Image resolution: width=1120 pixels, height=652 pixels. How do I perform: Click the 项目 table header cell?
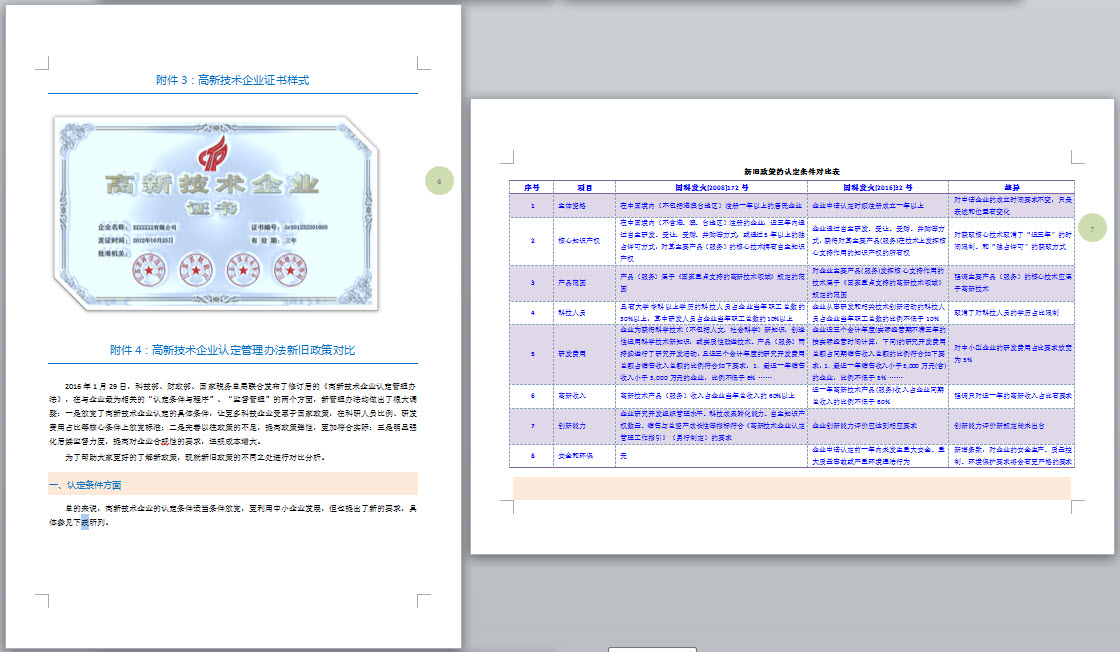[584, 188]
